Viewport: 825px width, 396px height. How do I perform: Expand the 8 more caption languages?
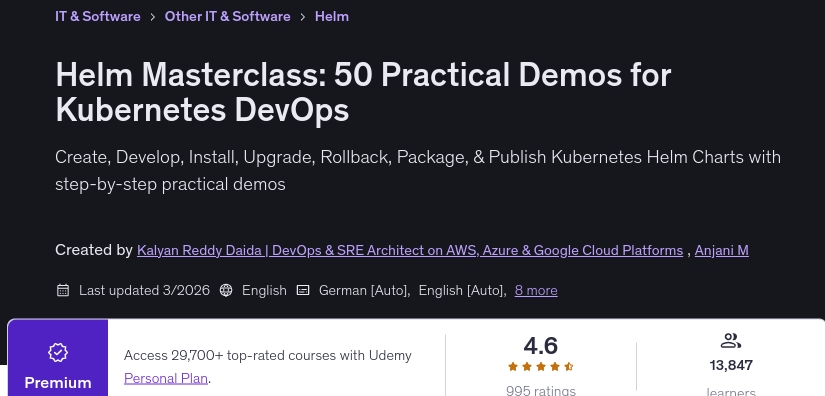click(x=536, y=290)
